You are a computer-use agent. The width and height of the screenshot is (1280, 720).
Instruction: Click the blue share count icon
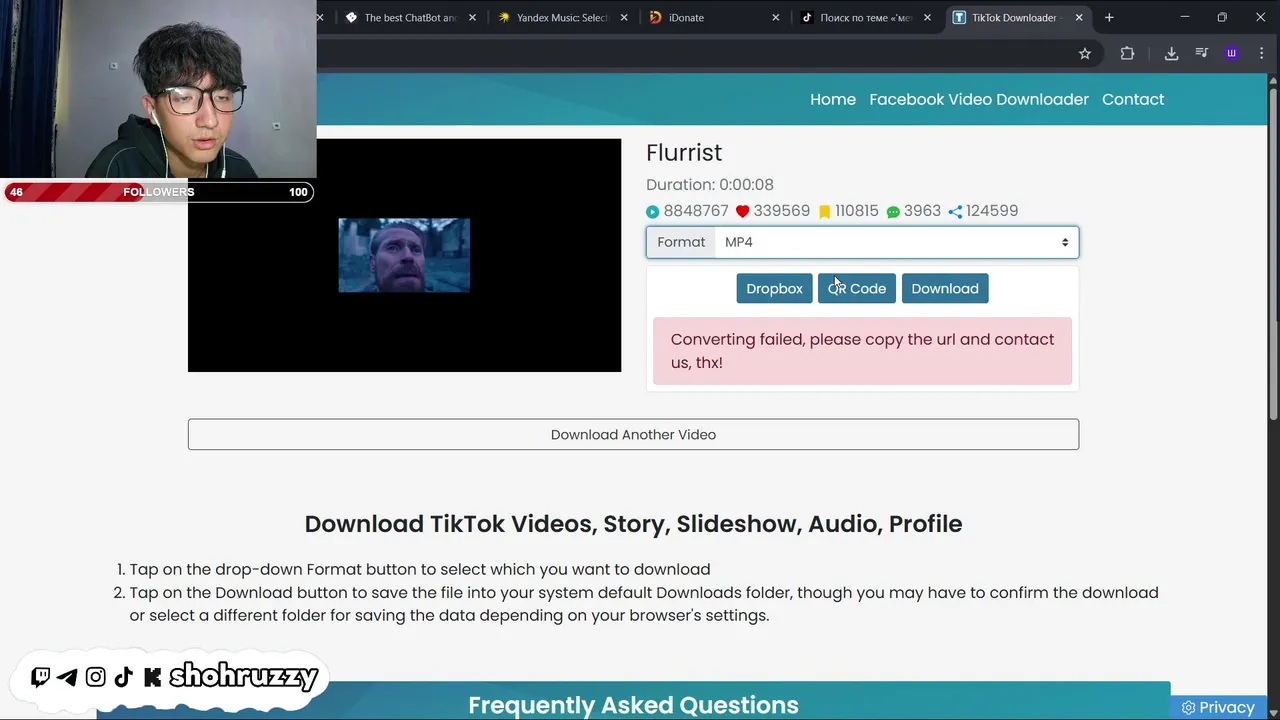(955, 212)
